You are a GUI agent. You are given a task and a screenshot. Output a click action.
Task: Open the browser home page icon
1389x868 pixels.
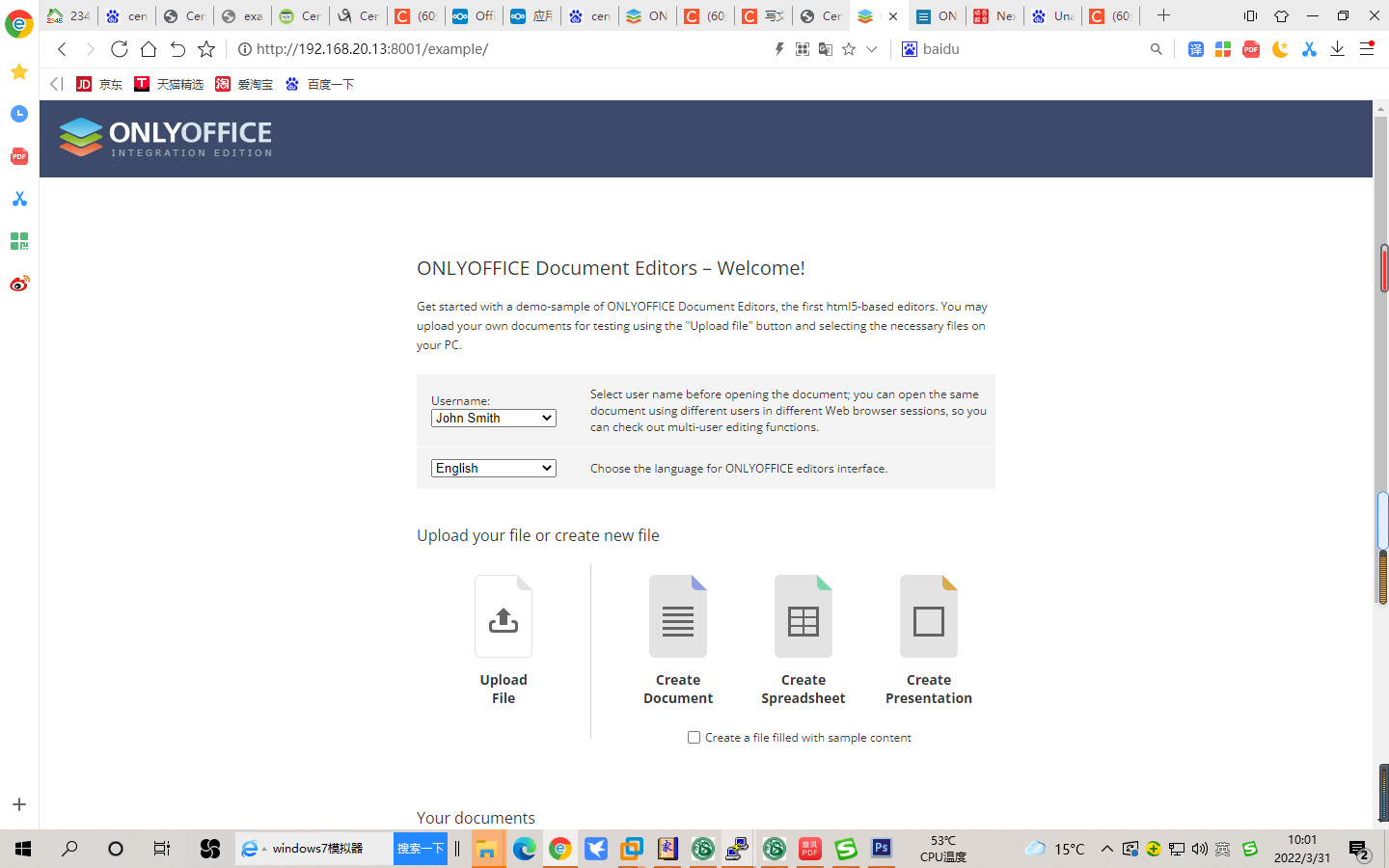pos(149,49)
